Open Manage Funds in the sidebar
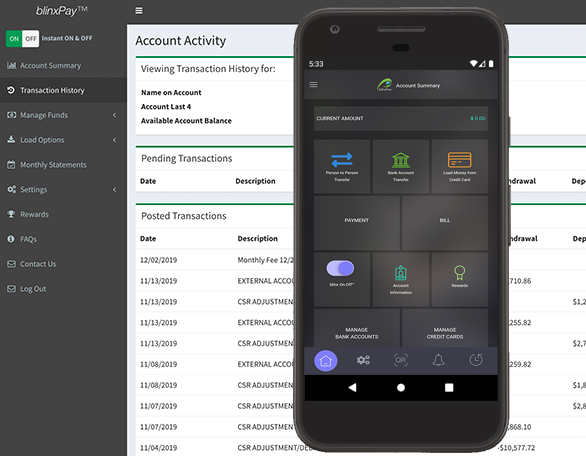This screenshot has width=586, height=456. pos(44,115)
